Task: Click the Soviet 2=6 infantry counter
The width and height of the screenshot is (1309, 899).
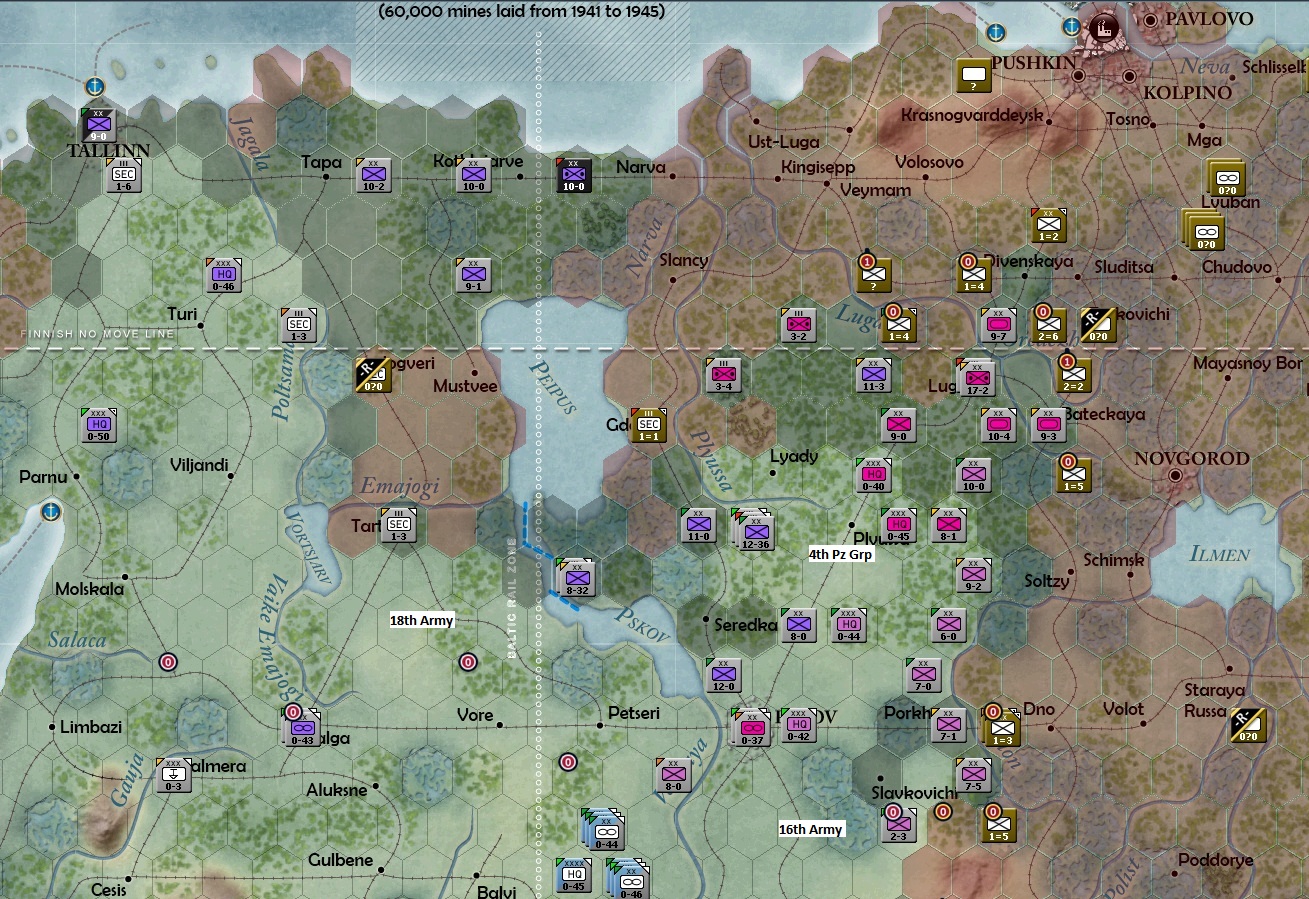Action: [1048, 325]
